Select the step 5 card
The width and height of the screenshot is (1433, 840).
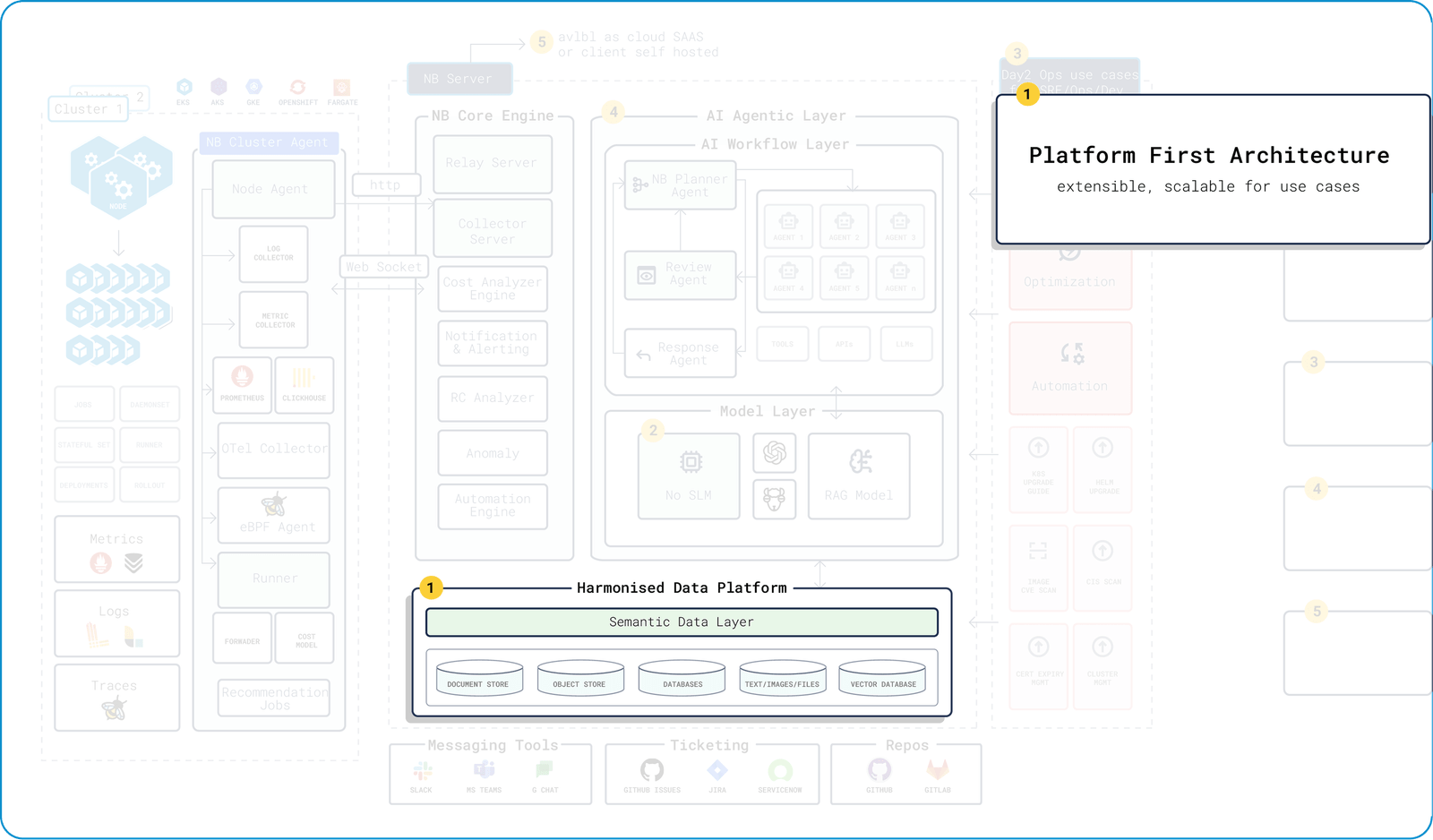1358,653
